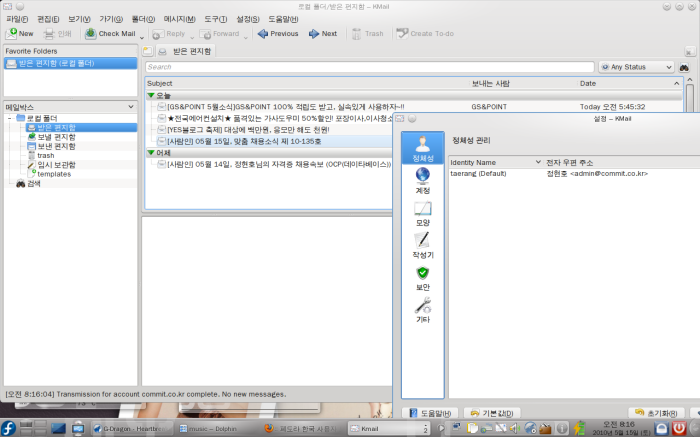The width and height of the screenshot is (700, 437).
Task: Open the Any Status filter dropdown
Action: tap(636, 67)
